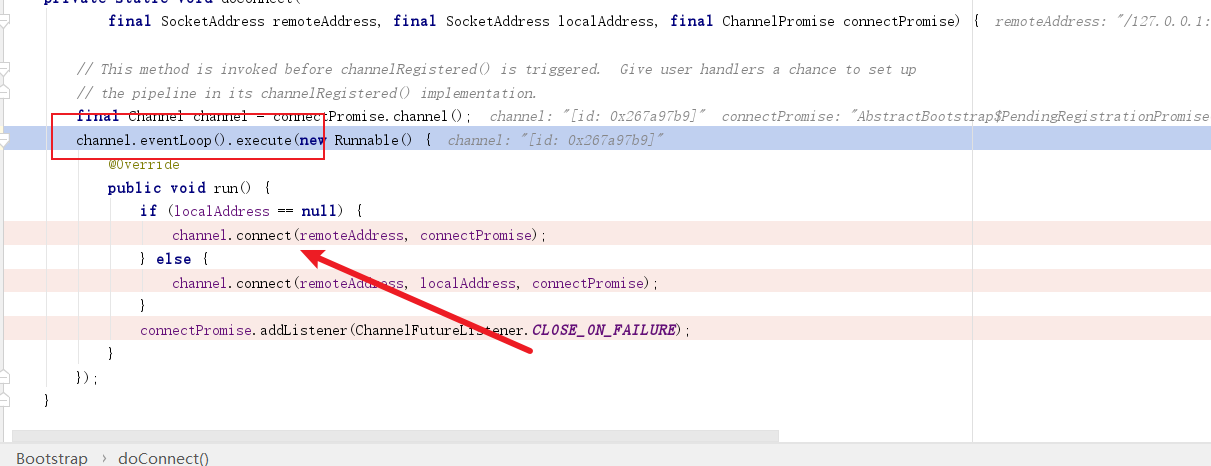Click the @Override annotation

click(x=144, y=164)
